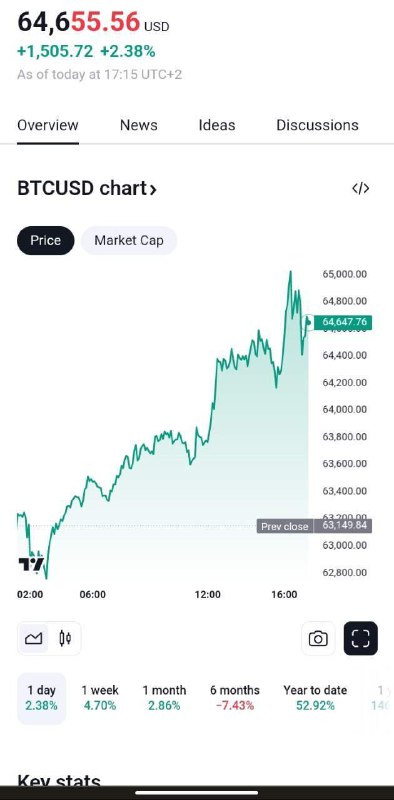Image resolution: width=394 pixels, height=800 pixels.
Task: Expand the BTCUSD chart chevron
Action: coord(153,189)
